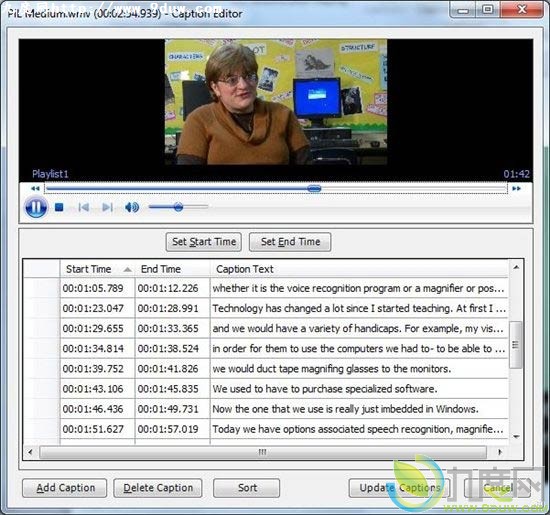Image resolution: width=550 pixels, height=515 pixels.
Task: Mute audio using the speaker icon
Action: (x=132, y=207)
